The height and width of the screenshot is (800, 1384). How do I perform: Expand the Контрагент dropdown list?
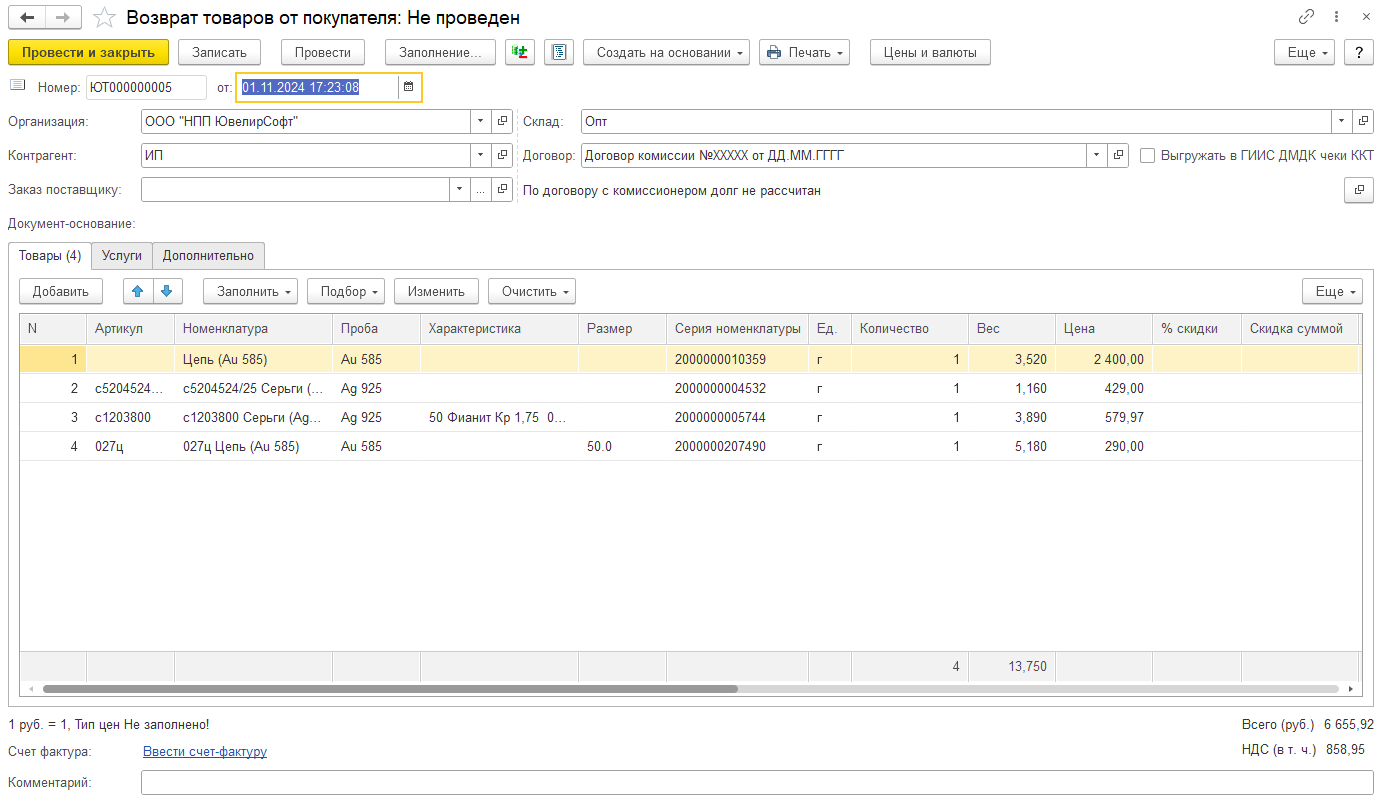(x=481, y=155)
